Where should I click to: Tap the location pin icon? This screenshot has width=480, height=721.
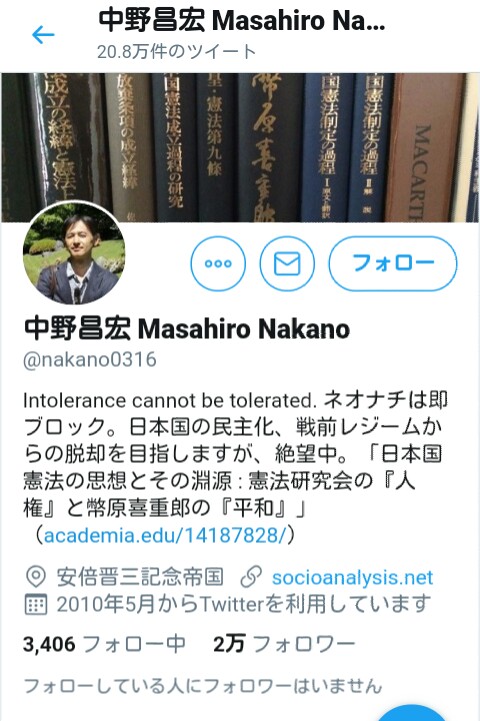[x=36, y=577]
